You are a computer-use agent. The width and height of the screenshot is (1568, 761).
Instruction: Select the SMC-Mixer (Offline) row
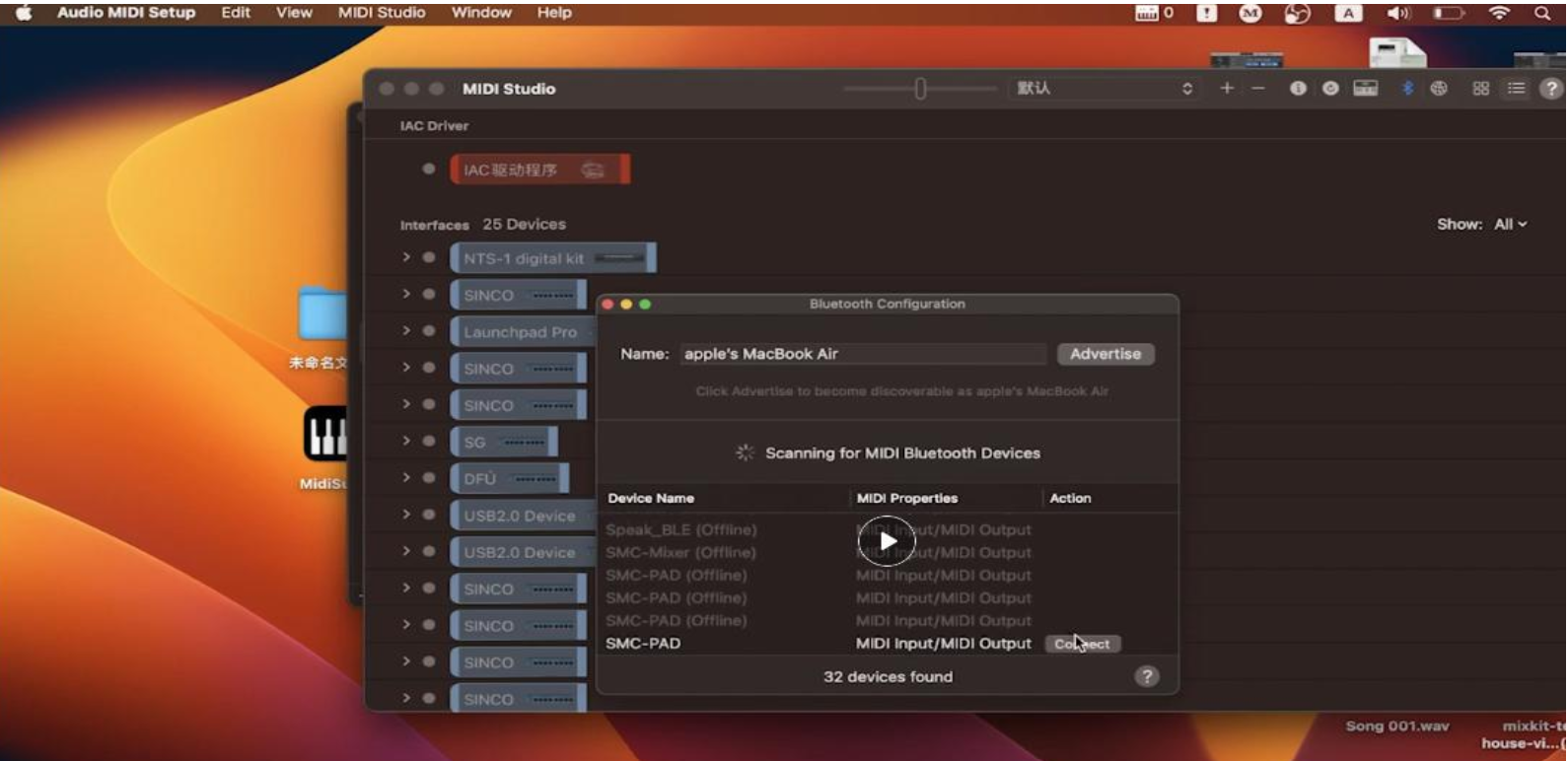888,553
